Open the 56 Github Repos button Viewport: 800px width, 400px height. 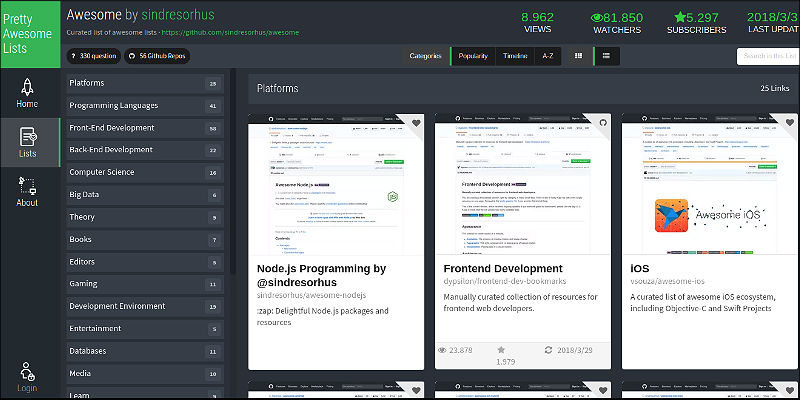[x=157, y=56]
